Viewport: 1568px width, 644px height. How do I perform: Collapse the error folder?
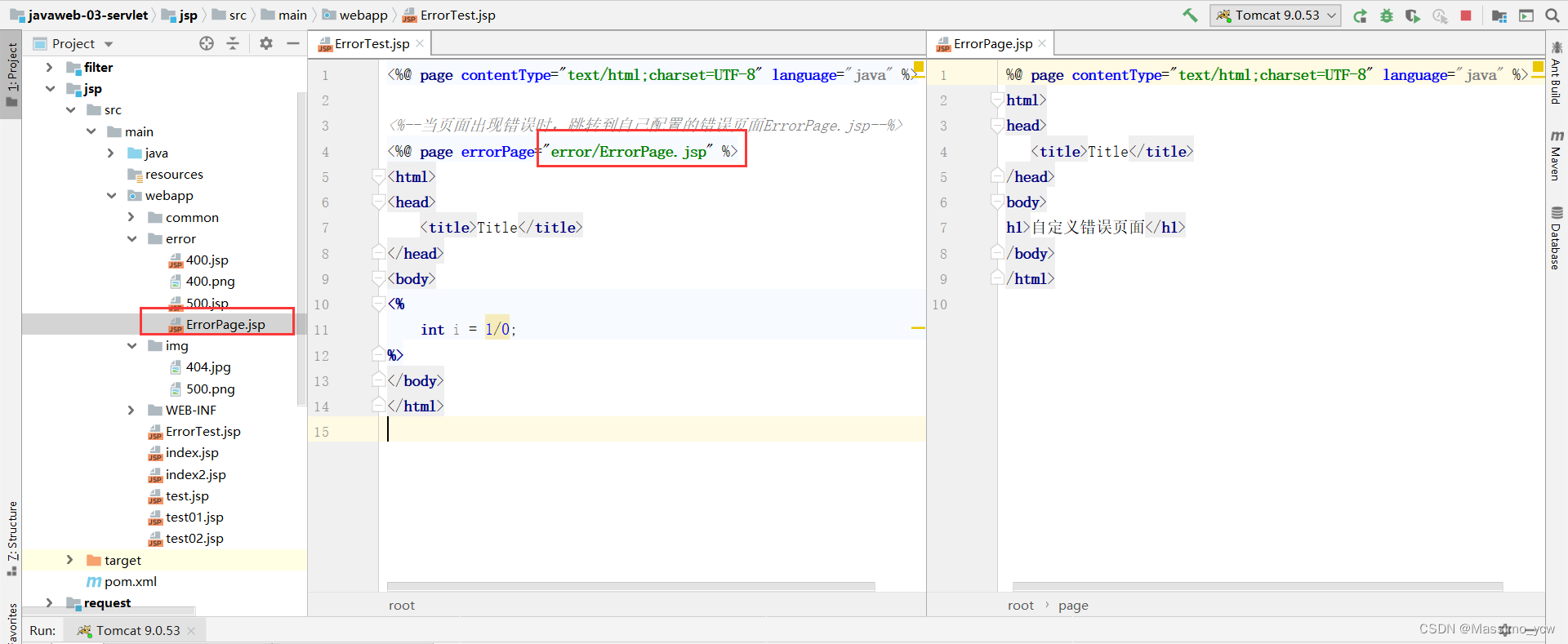[x=131, y=238]
